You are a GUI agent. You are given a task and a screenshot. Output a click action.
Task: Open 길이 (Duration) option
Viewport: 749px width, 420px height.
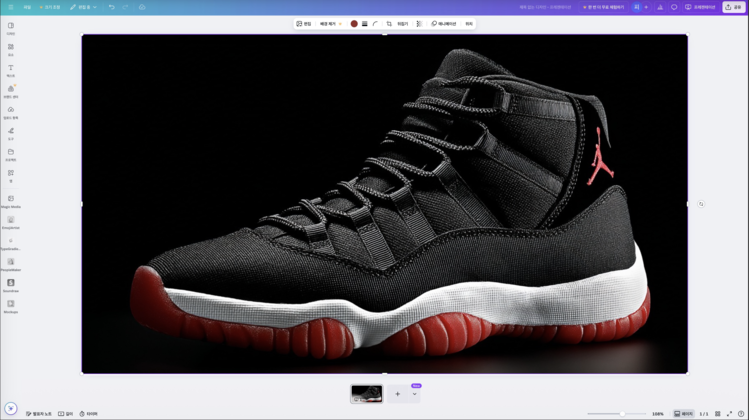click(65, 414)
